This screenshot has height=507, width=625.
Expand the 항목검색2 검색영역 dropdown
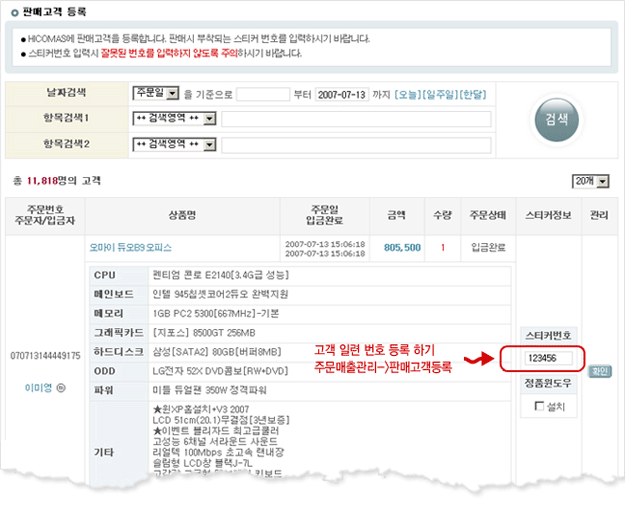point(174,144)
